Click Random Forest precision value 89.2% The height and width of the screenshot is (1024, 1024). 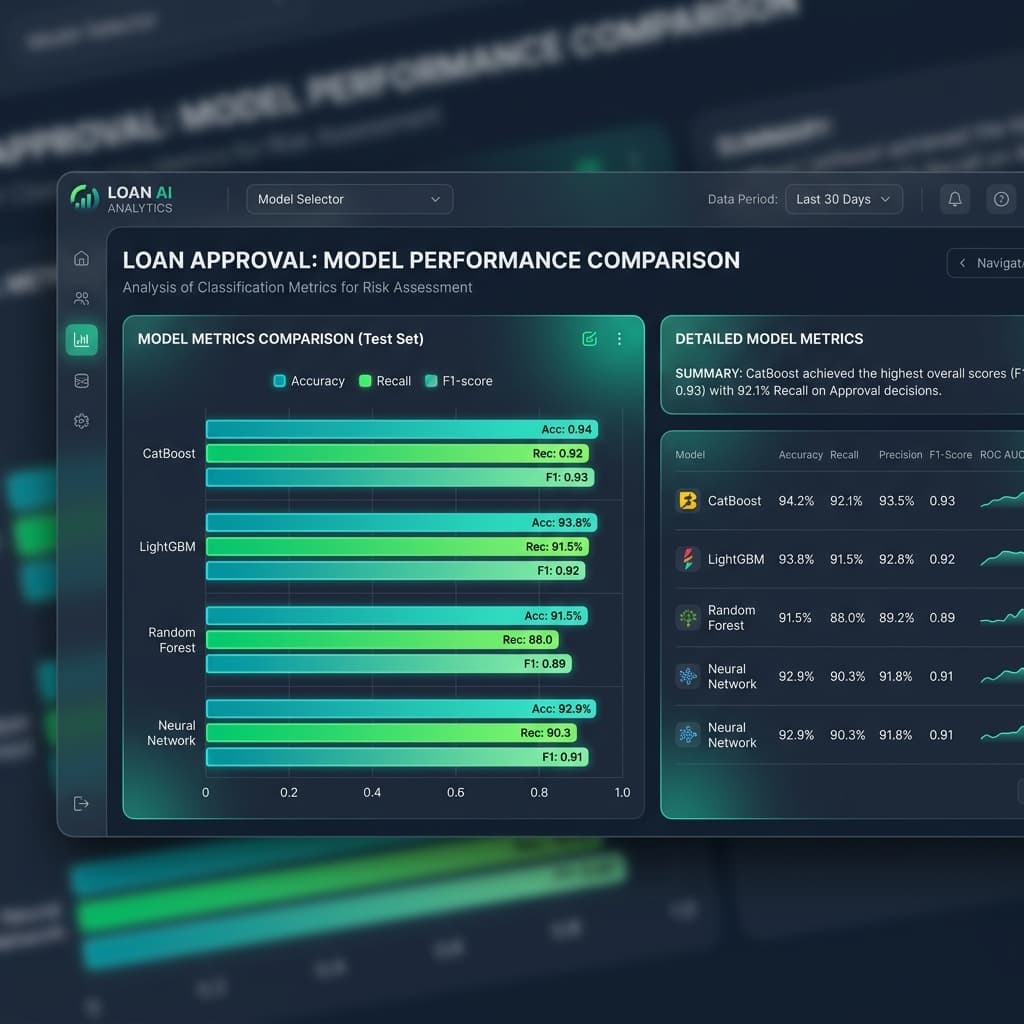coord(897,618)
